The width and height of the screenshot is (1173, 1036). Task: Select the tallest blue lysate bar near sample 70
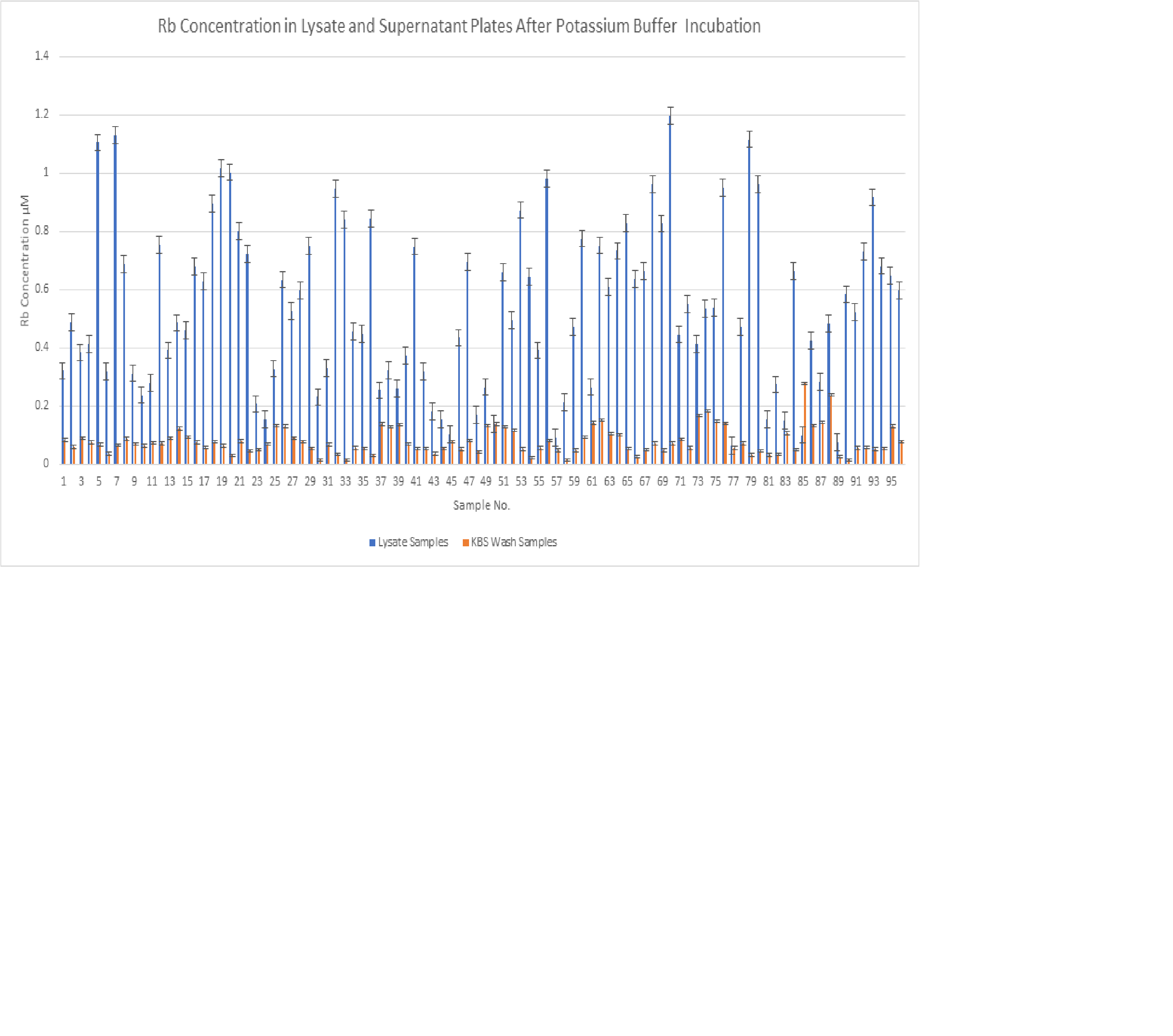click(670, 290)
